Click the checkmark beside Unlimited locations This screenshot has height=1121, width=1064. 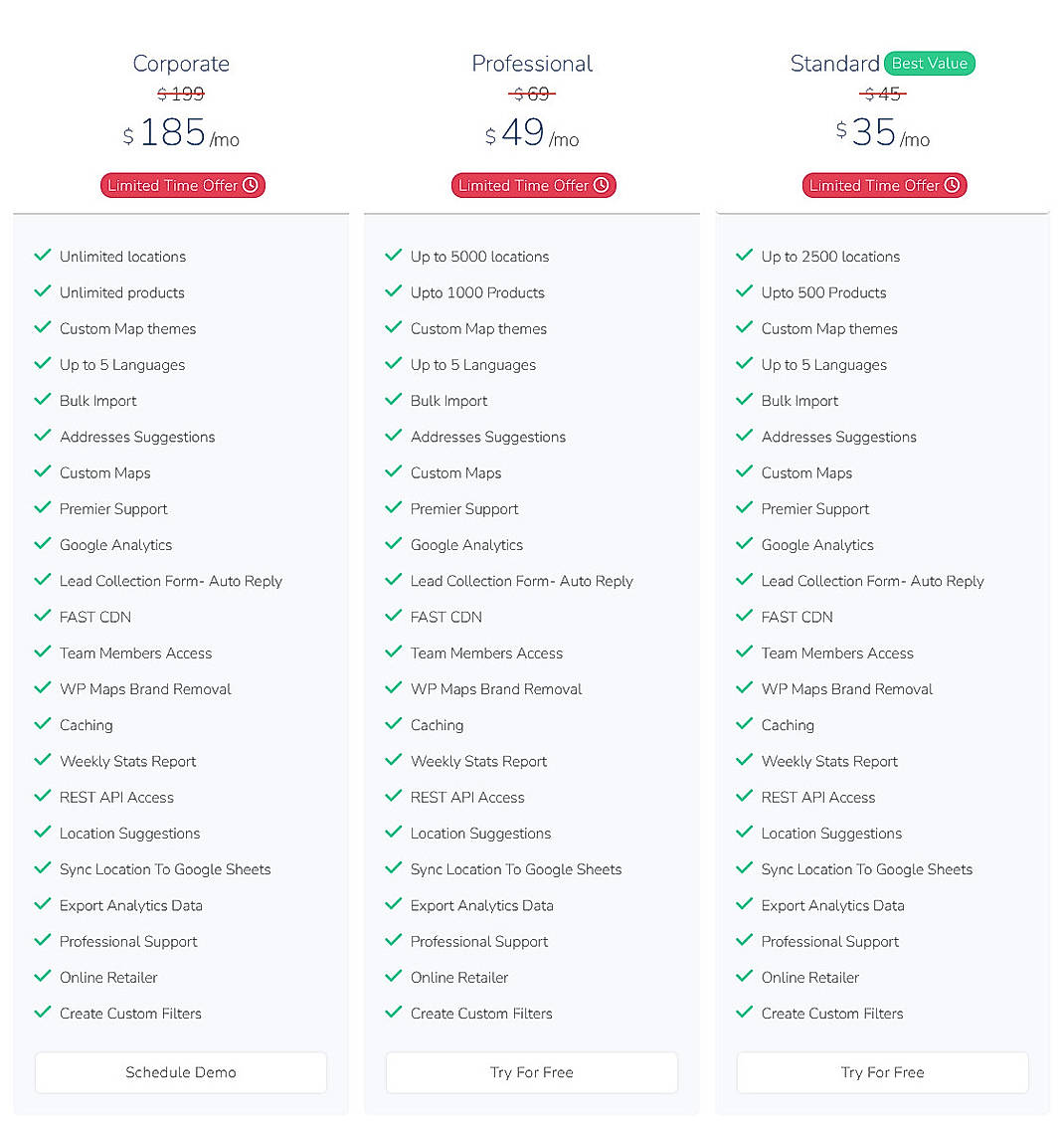[x=42, y=256]
